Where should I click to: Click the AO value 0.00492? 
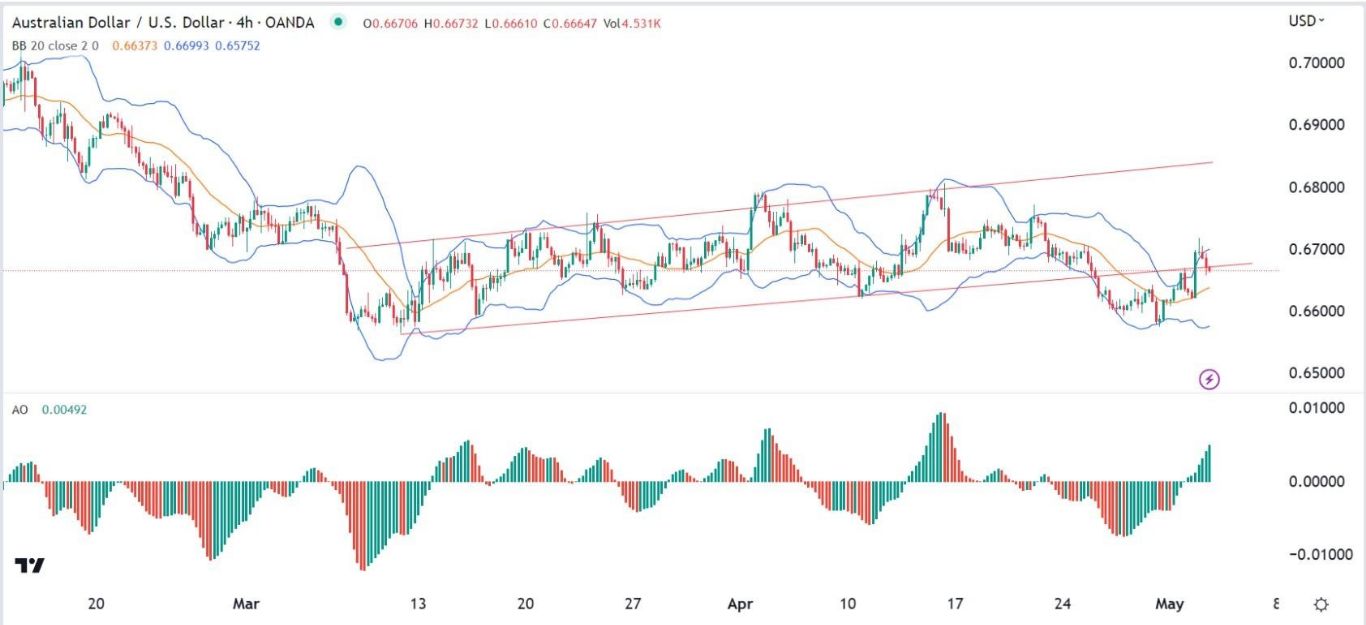[64, 410]
